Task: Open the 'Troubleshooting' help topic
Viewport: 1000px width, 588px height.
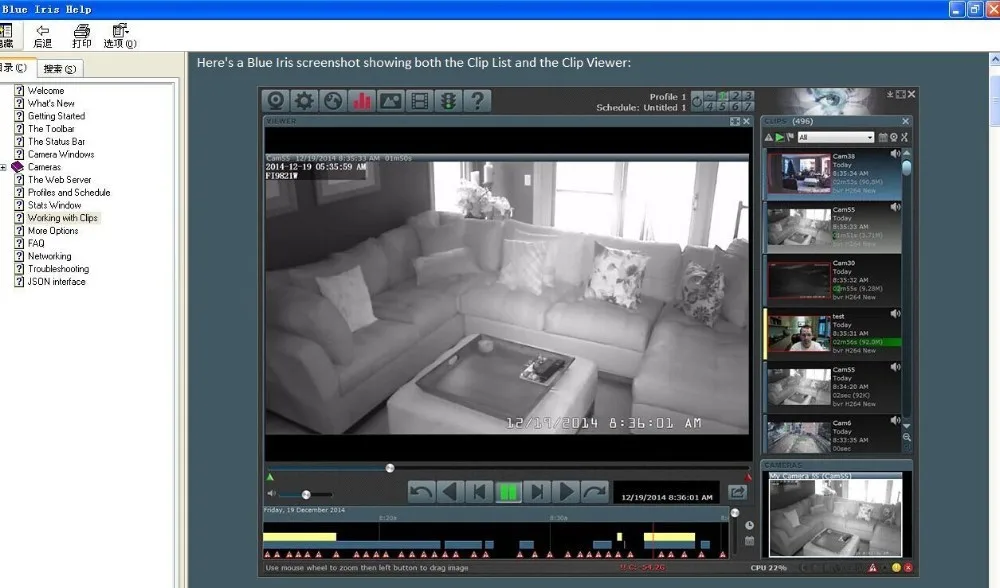Action: (58, 269)
